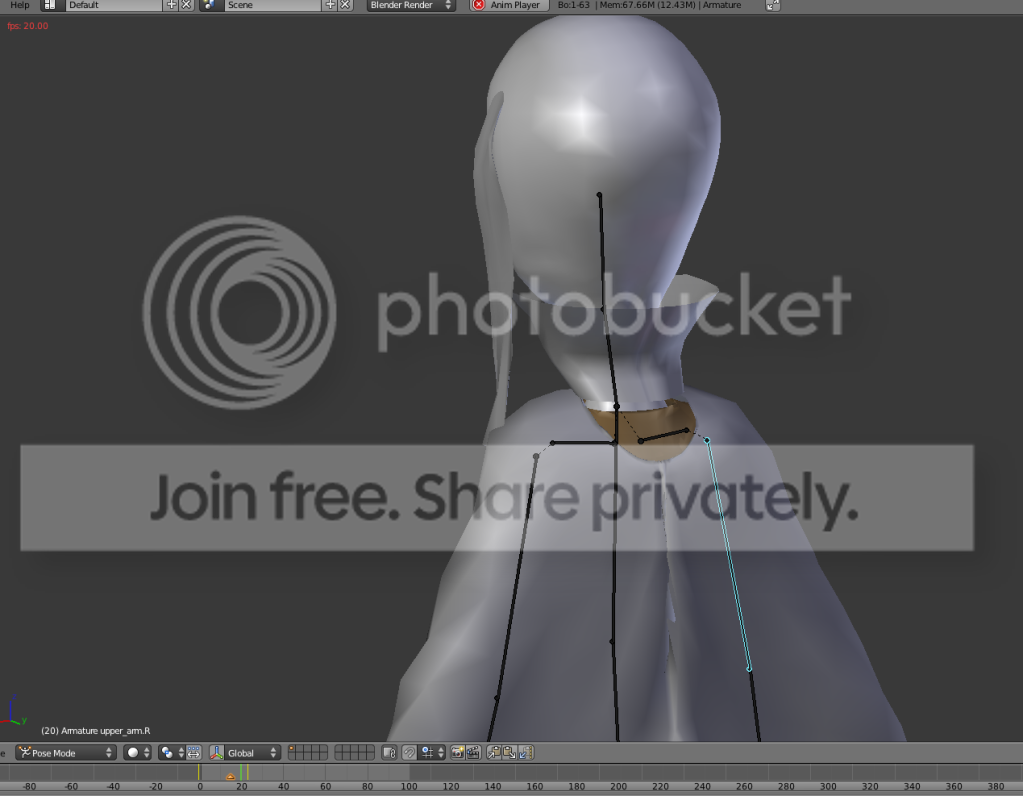Enable snapping with the magnet icon
The image size is (1023, 796).
click(x=410, y=752)
